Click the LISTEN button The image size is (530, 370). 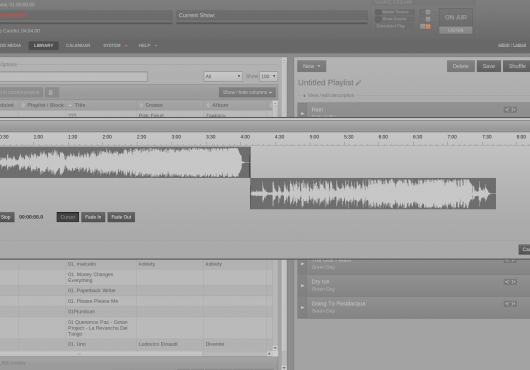pyautogui.click(x=456, y=30)
